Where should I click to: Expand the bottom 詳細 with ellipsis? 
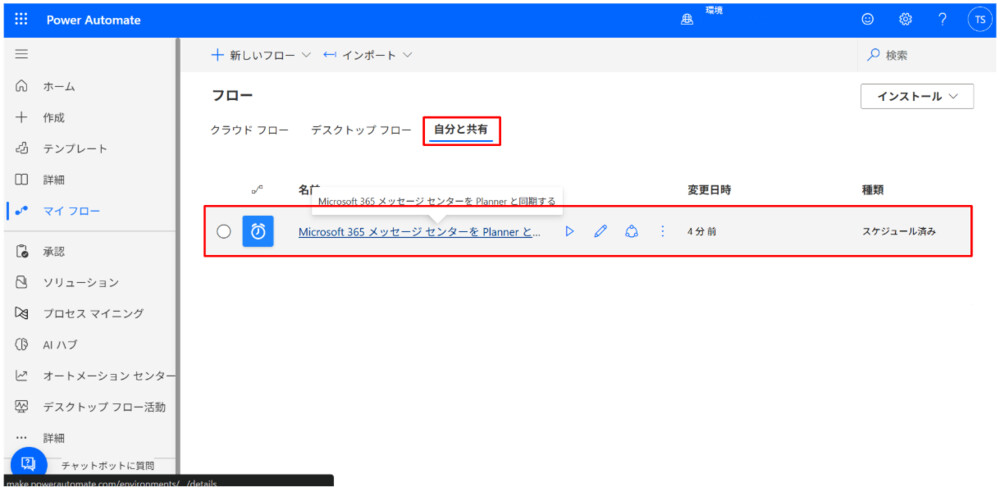[54, 438]
